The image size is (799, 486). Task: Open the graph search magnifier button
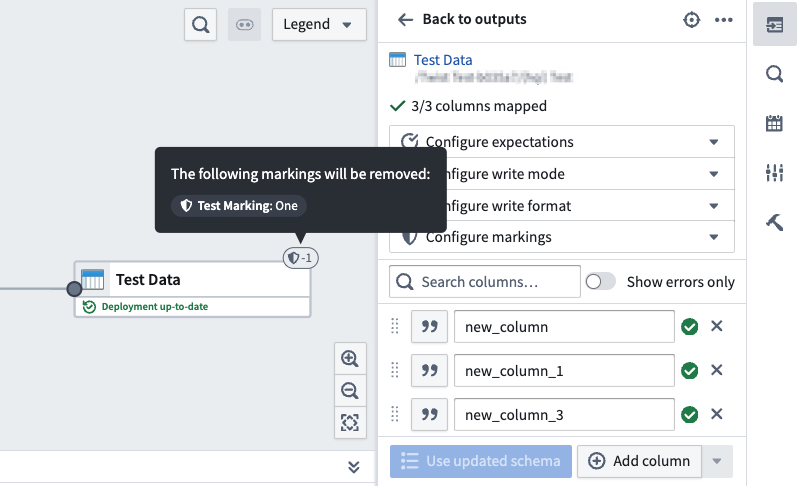(x=200, y=24)
